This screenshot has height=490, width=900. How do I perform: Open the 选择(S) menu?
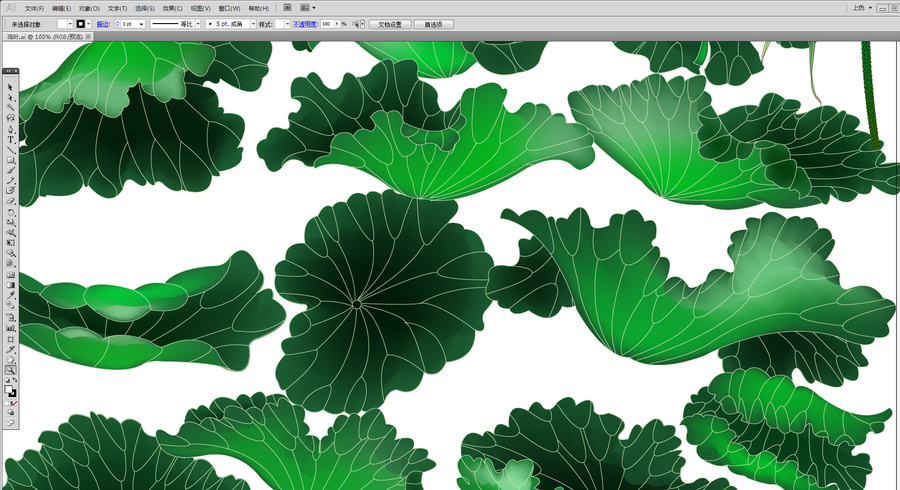(x=145, y=9)
